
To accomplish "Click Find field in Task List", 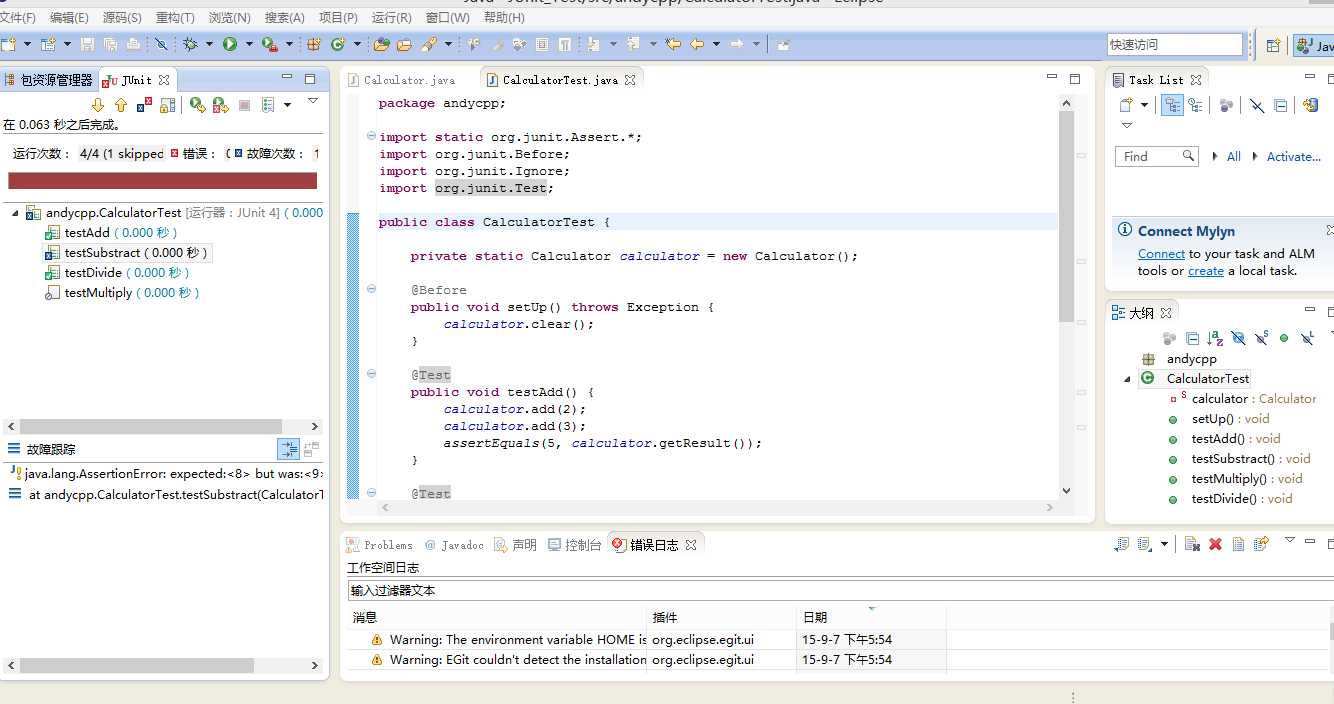I will click(x=1156, y=156).
